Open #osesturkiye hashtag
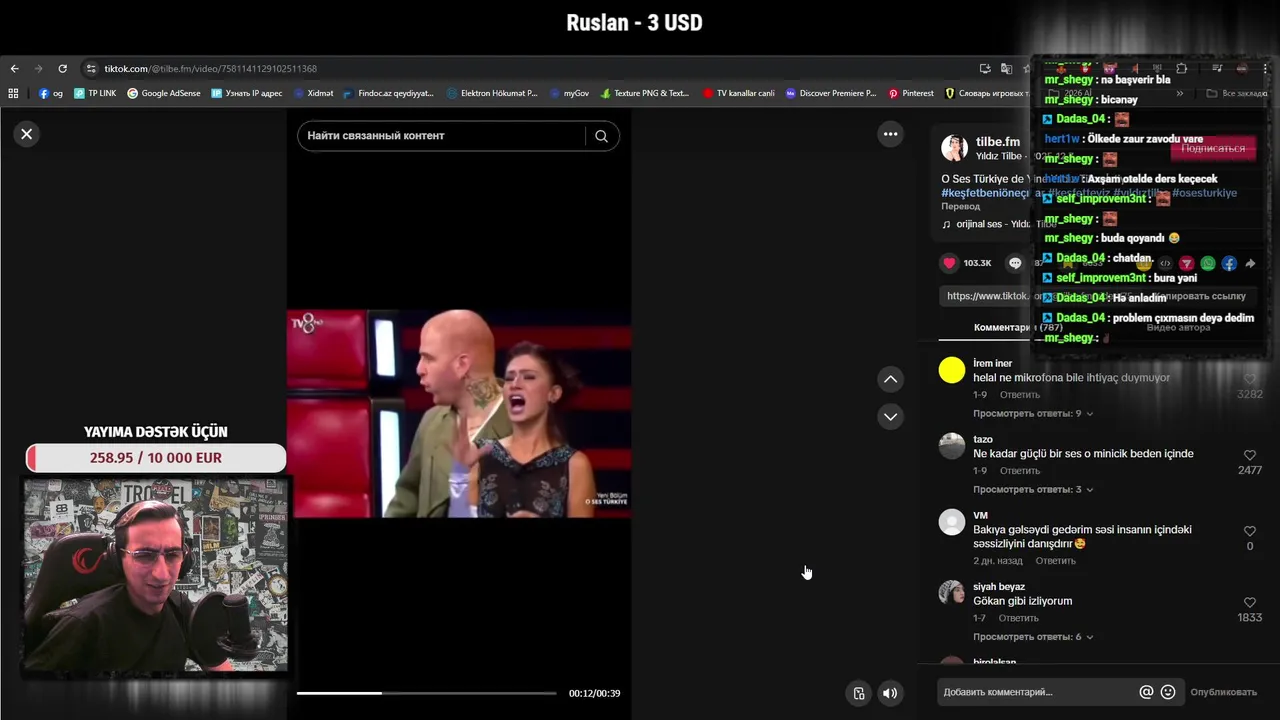Image resolution: width=1280 pixels, height=720 pixels. pyautogui.click(x=1204, y=193)
